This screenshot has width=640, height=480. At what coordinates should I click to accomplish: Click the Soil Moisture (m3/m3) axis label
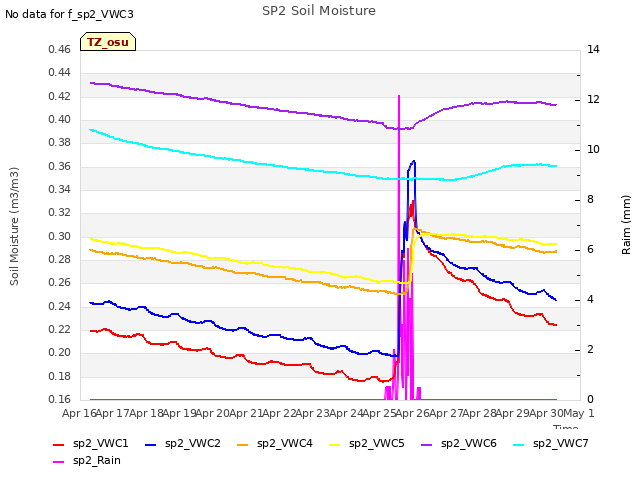point(14,226)
